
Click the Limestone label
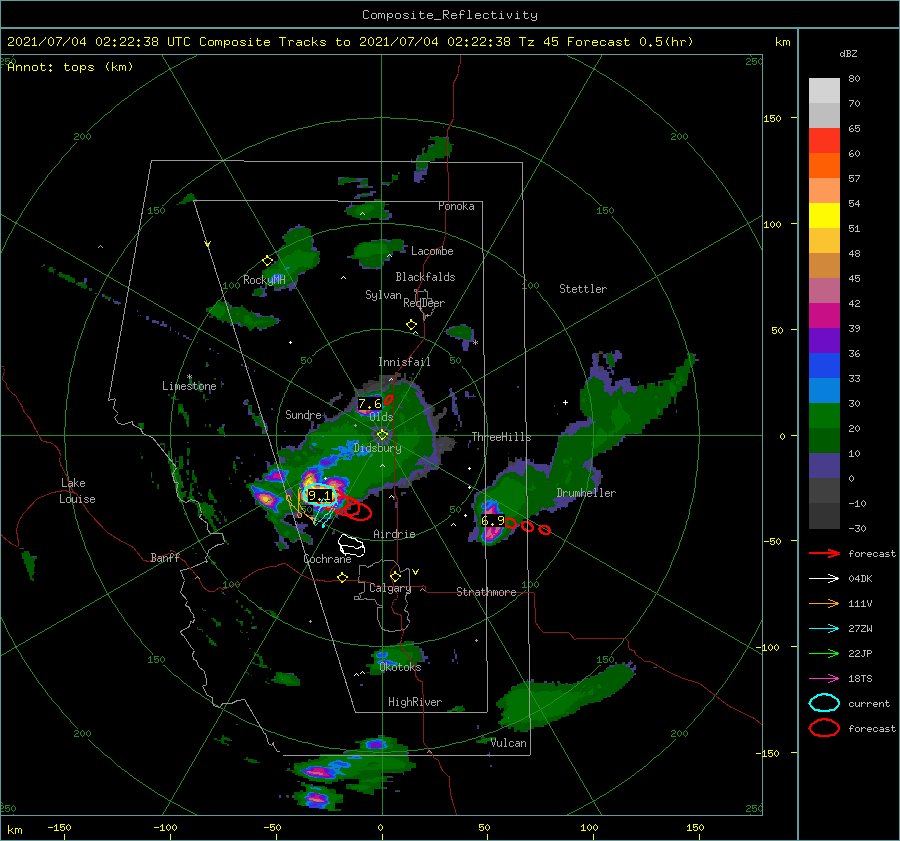click(x=189, y=386)
